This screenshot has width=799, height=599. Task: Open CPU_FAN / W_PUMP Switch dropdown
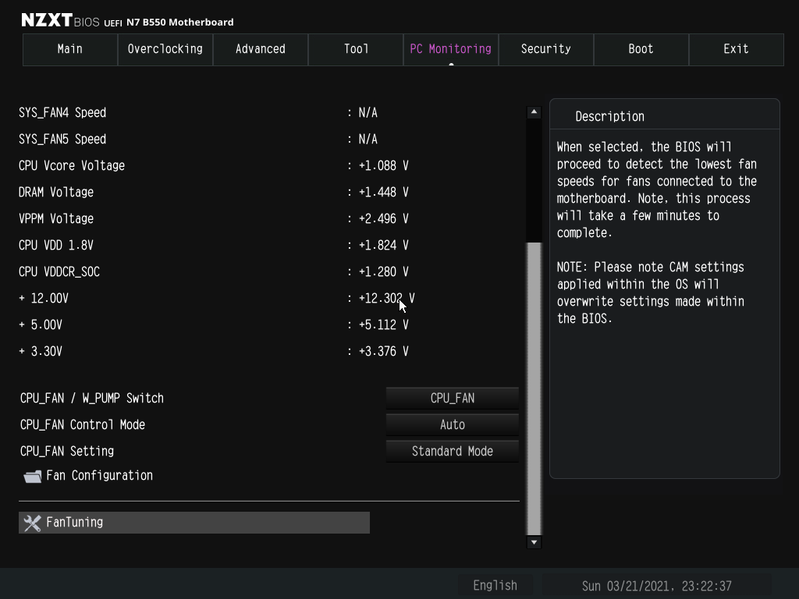click(x=452, y=398)
